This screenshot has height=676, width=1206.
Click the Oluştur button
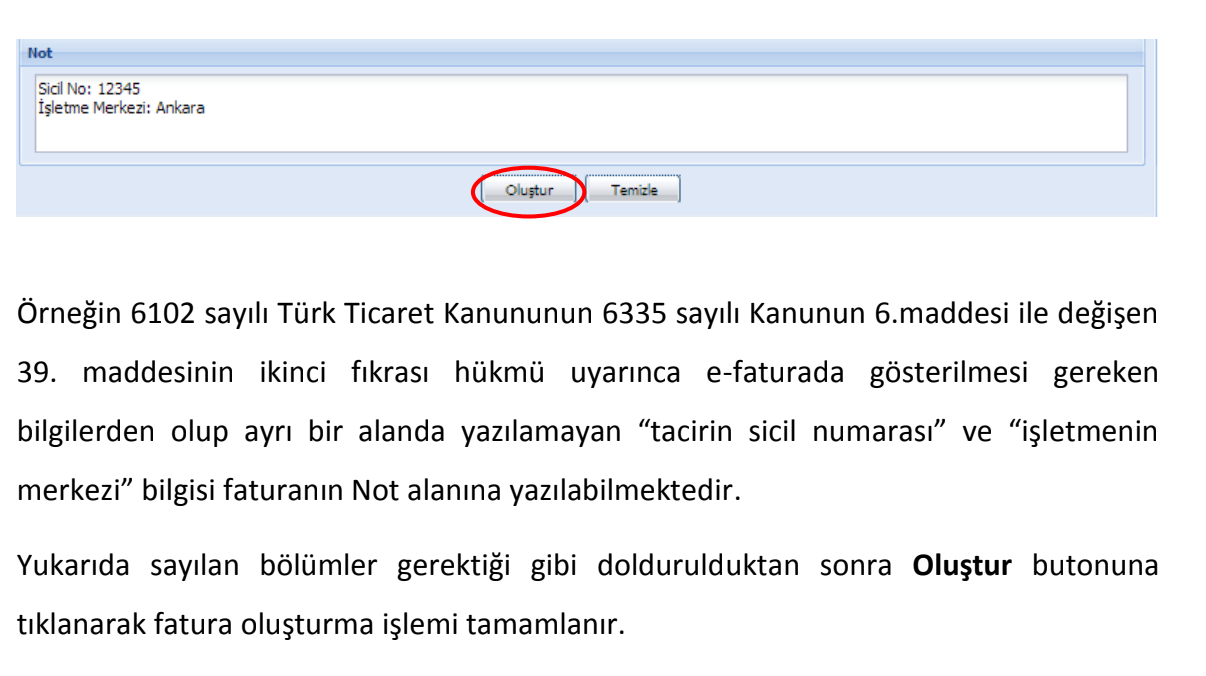point(529,190)
